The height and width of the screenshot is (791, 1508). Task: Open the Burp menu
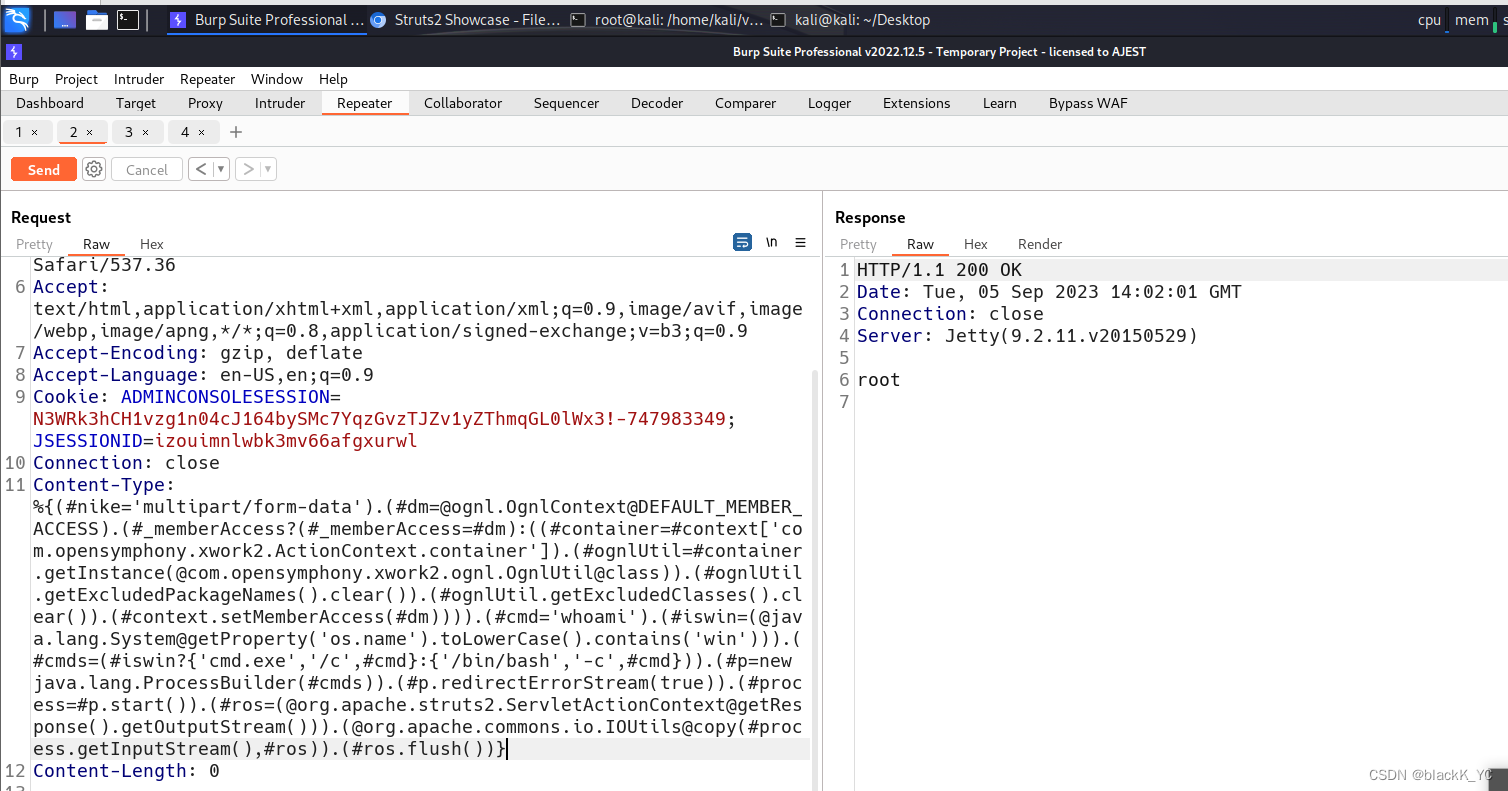(24, 79)
